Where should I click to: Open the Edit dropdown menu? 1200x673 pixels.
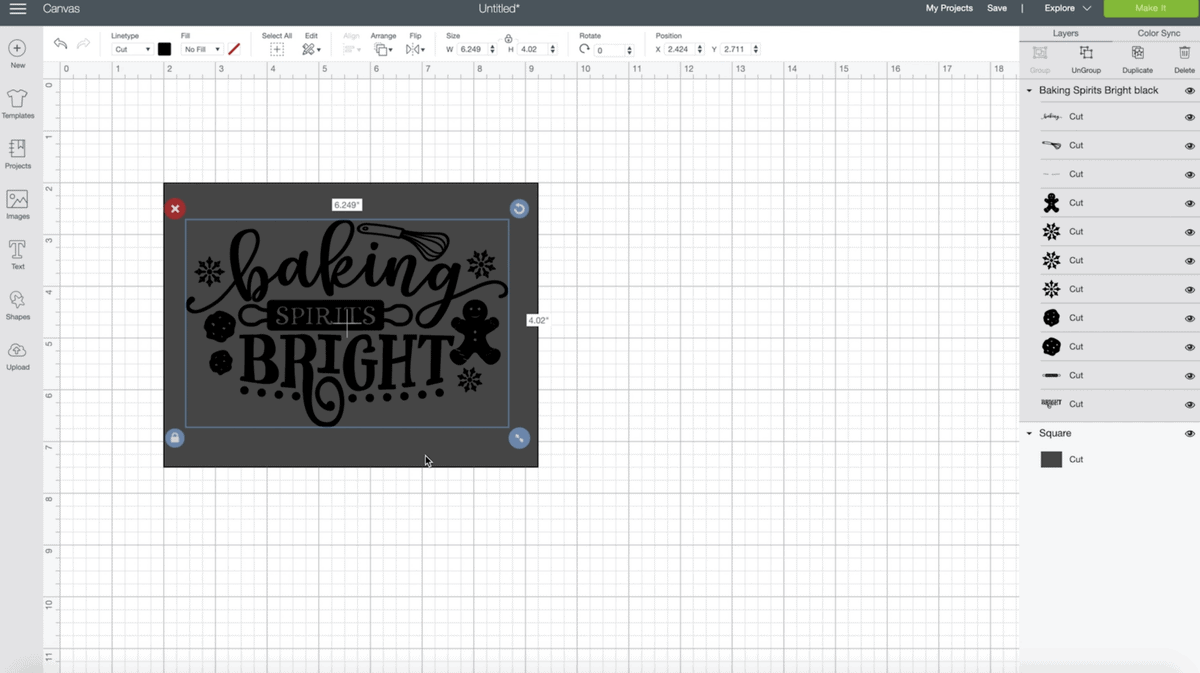[311, 49]
